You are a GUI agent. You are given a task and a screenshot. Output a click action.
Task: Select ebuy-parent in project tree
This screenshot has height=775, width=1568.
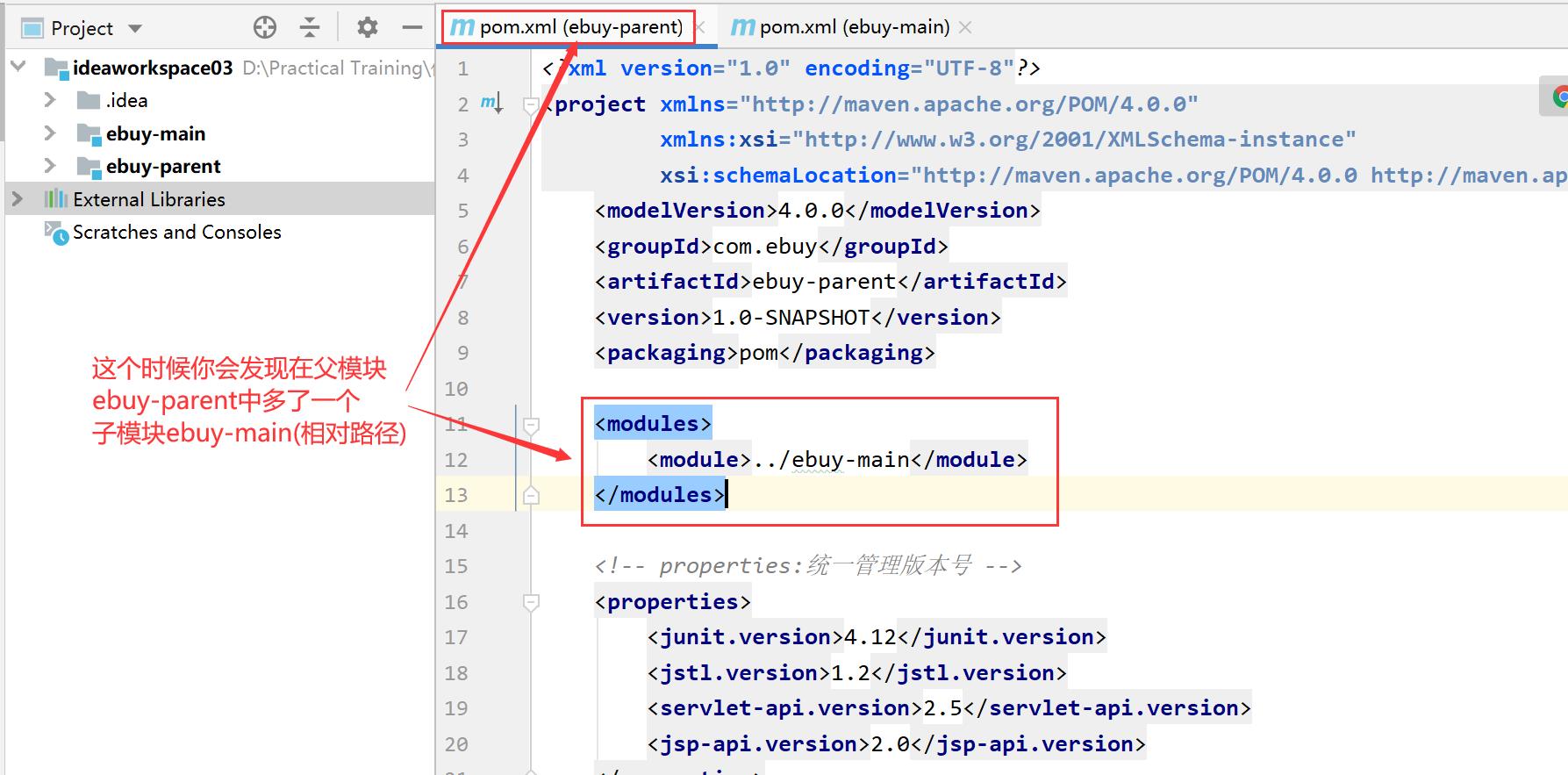coord(163,166)
